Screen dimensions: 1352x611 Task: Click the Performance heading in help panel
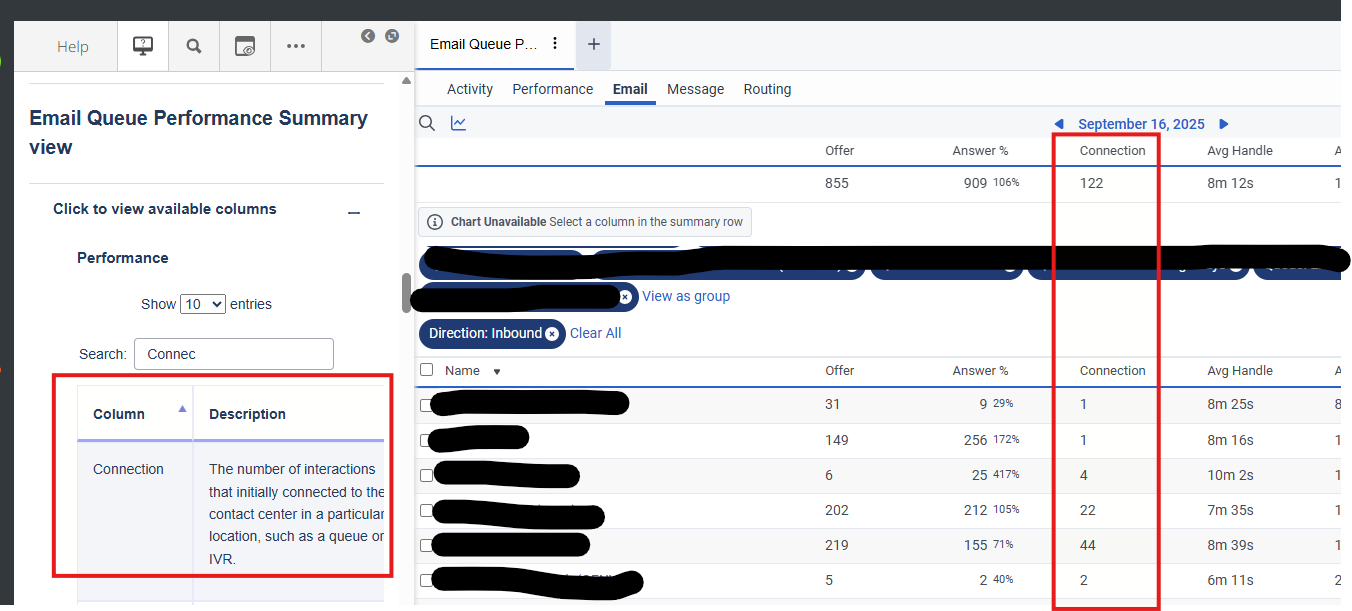tap(123, 258)
